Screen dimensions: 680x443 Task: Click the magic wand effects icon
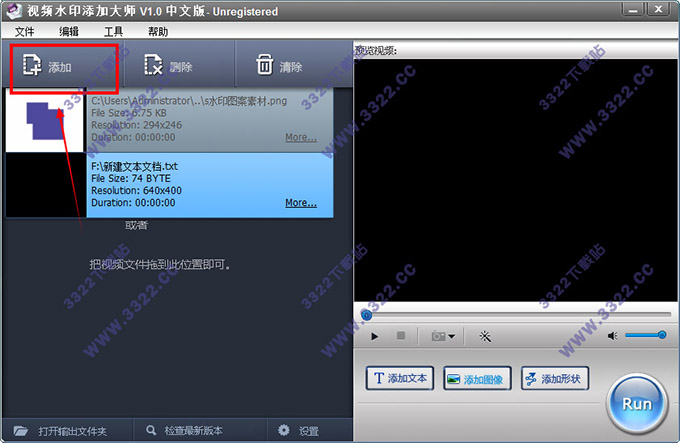pyautogui.click(x=485, y=336)
